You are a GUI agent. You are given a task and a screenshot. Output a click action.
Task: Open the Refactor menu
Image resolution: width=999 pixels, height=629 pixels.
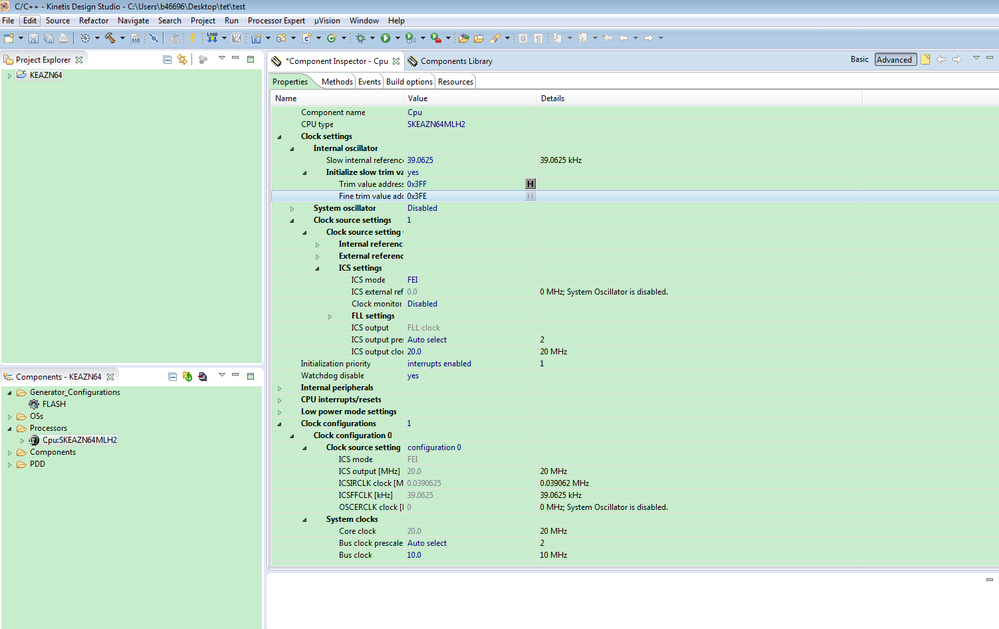94,20
